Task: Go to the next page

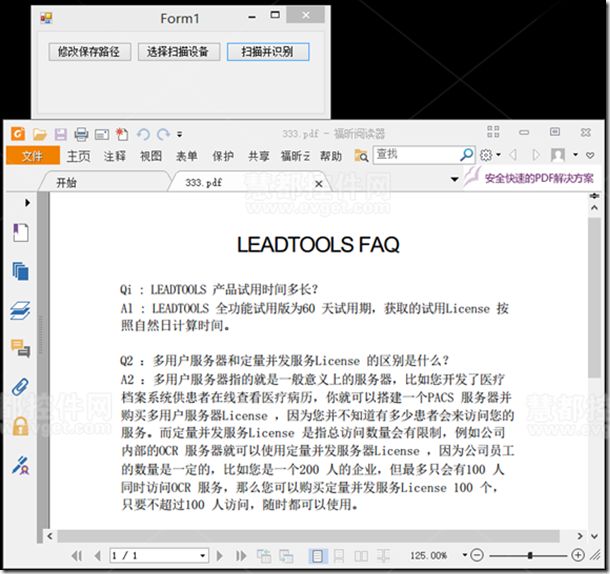Action: tap(220, 556)
